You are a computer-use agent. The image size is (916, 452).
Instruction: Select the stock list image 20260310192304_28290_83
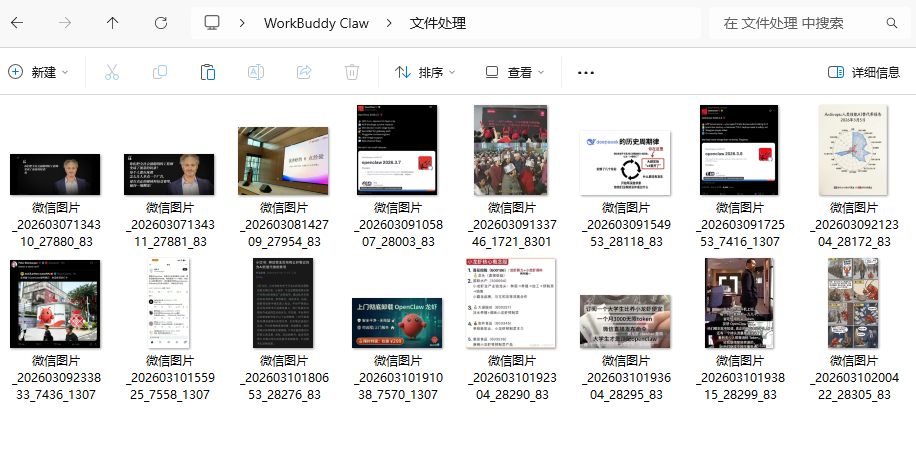point(511,303)
